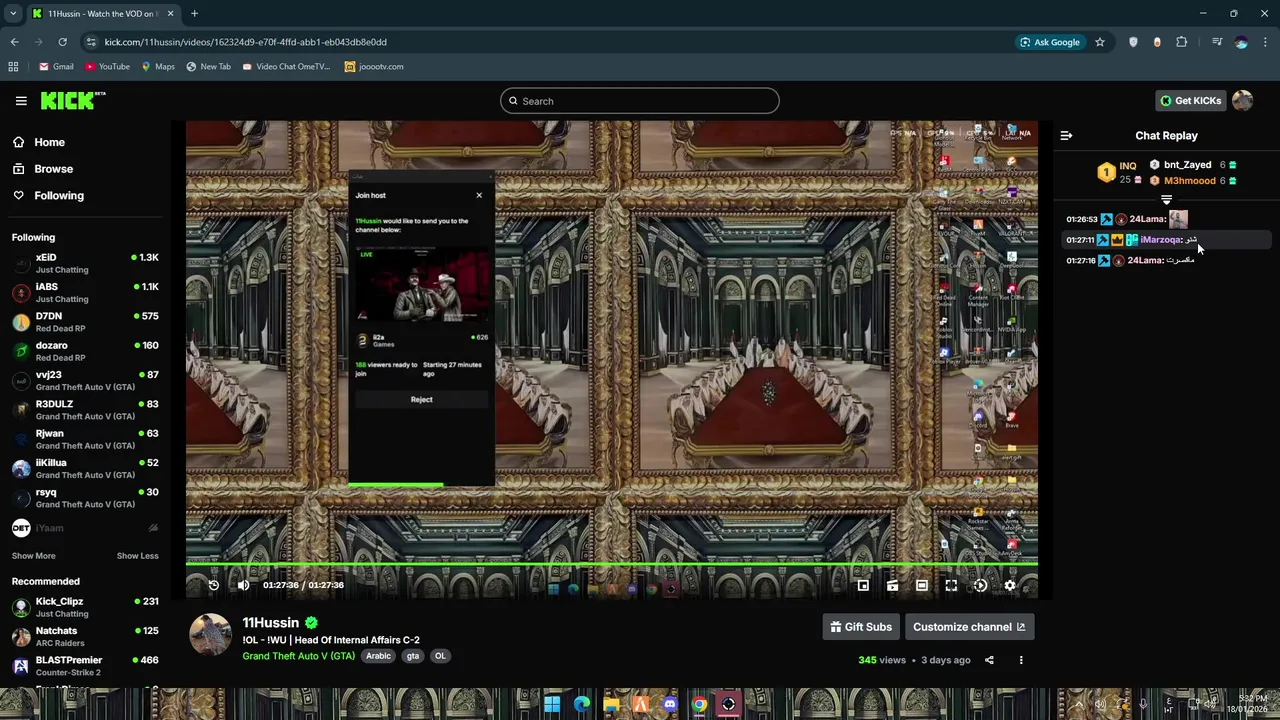Screen dimensions: 1280x720
Task: Click Customize channel button
Action: tap(969, 627)
